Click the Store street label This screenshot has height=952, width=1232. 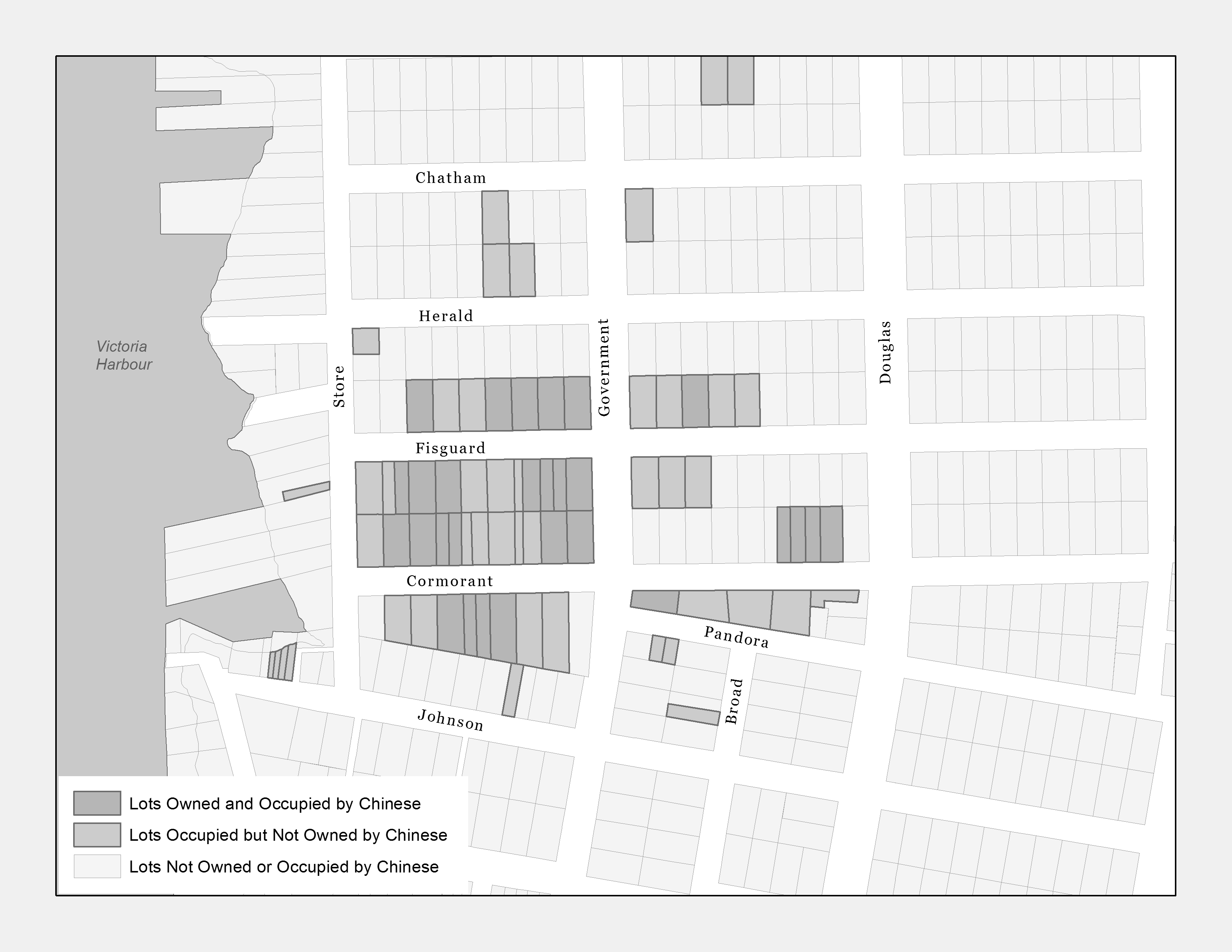point(339,387)
